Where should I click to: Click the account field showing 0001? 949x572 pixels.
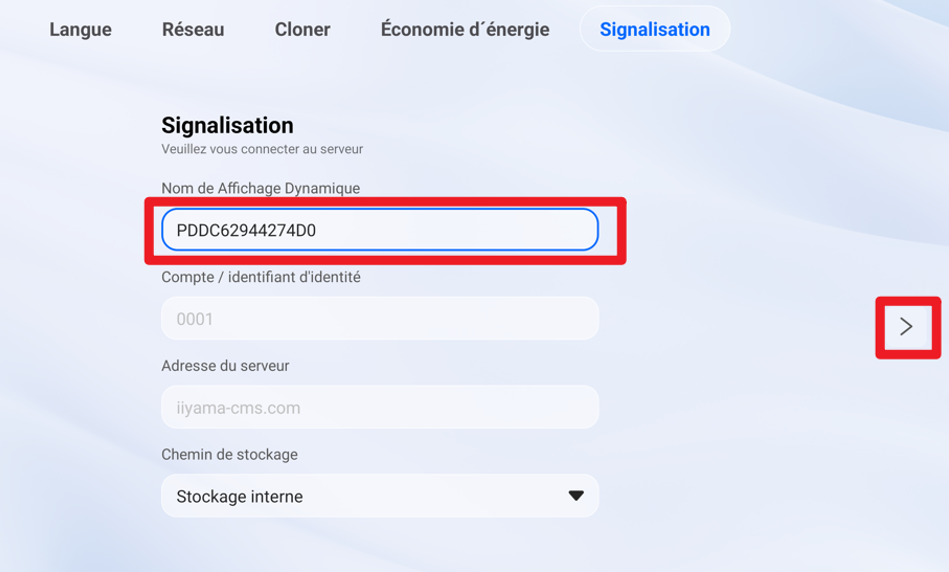[x=379, y=319]
